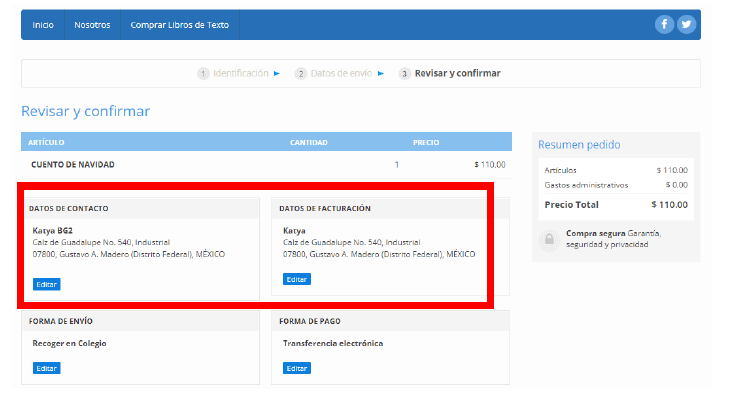Open the Nosotros menu item
Screen dimensions: 738x396
pos(92,25)
